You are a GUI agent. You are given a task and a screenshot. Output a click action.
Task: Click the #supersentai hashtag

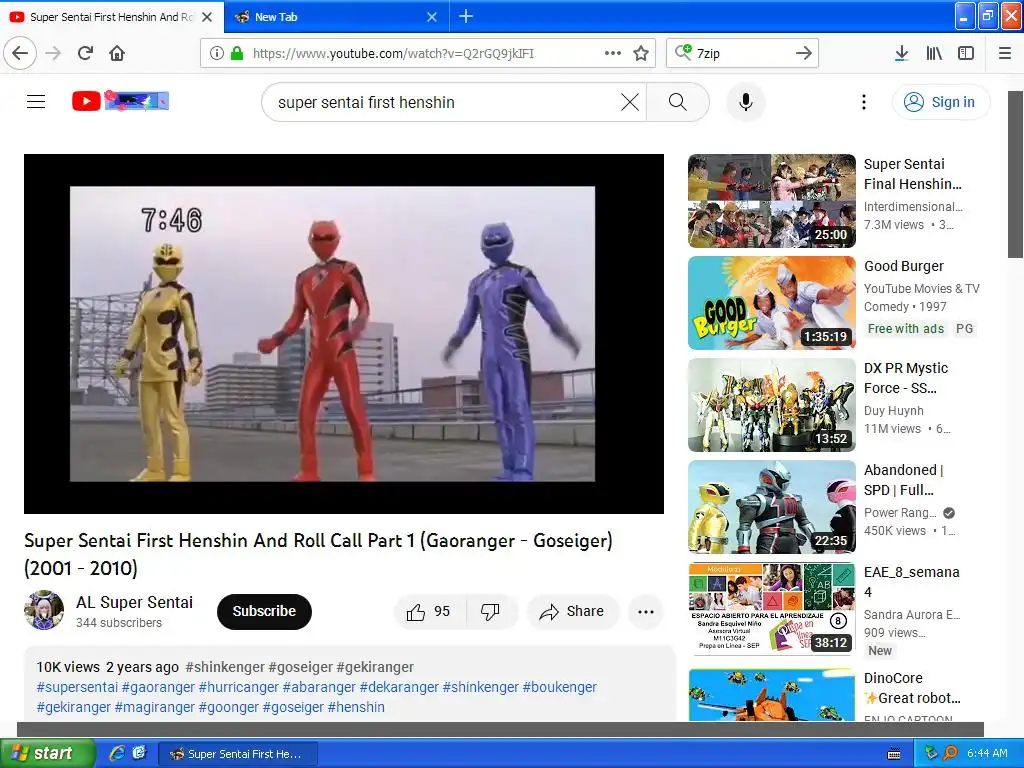click(x=77, y=687)
